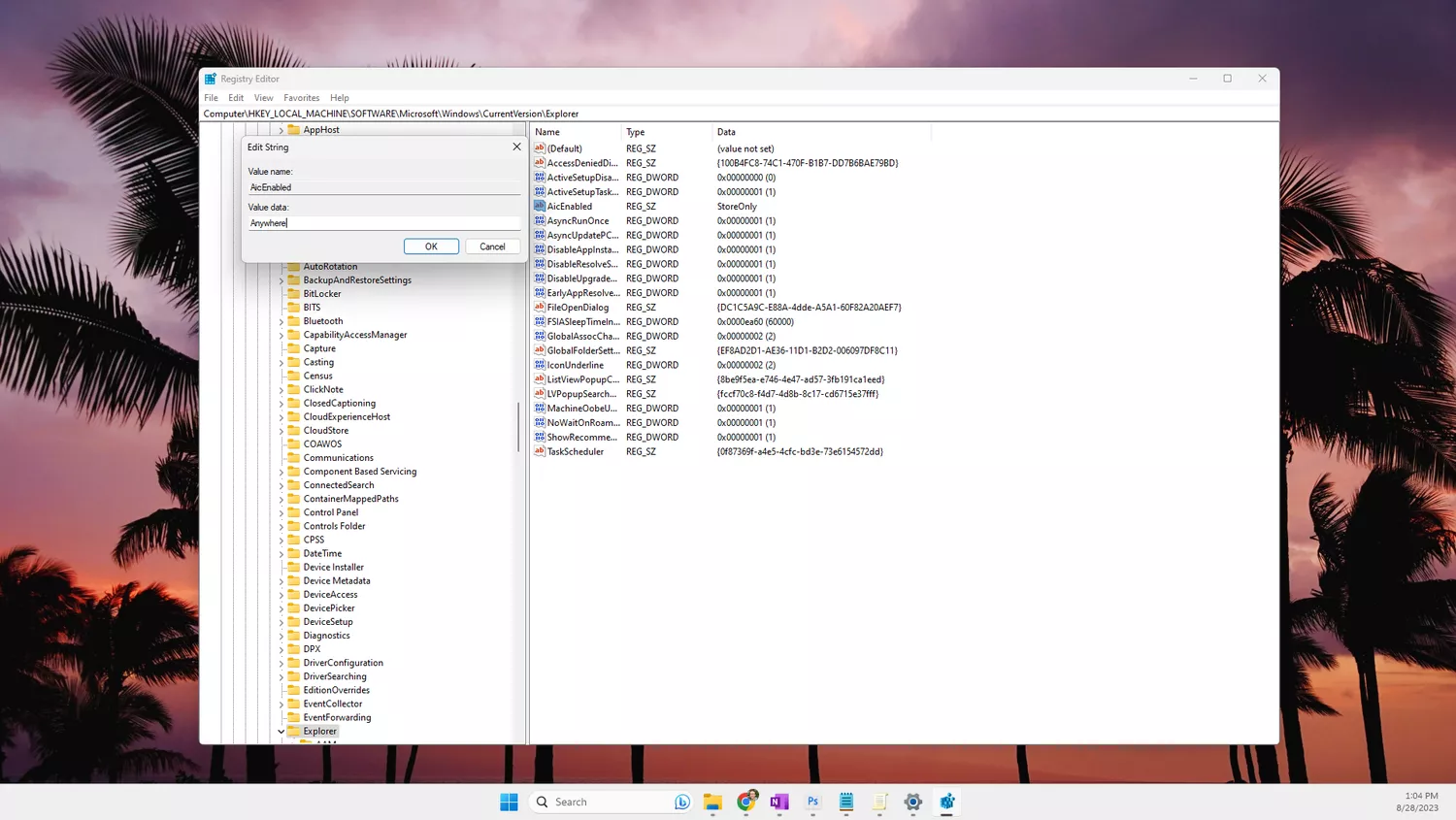The width and height of the screenshot is (1456, 820).
Task: Click the DWORD icon beside AsyncRunOnce
Action: click(x=540, y=220)
